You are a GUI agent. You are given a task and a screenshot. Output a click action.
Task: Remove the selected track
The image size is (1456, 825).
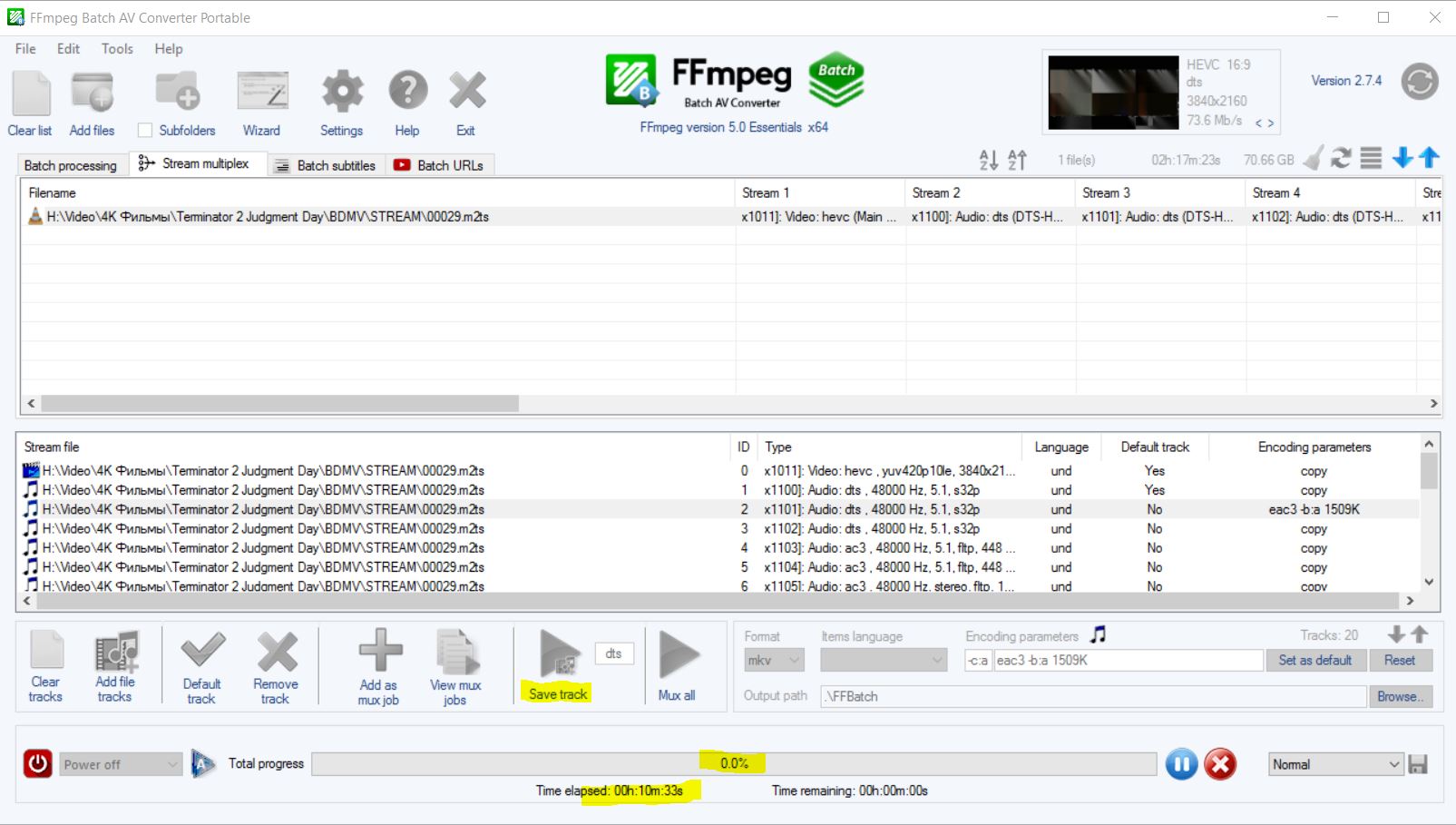tap(276, 655)
